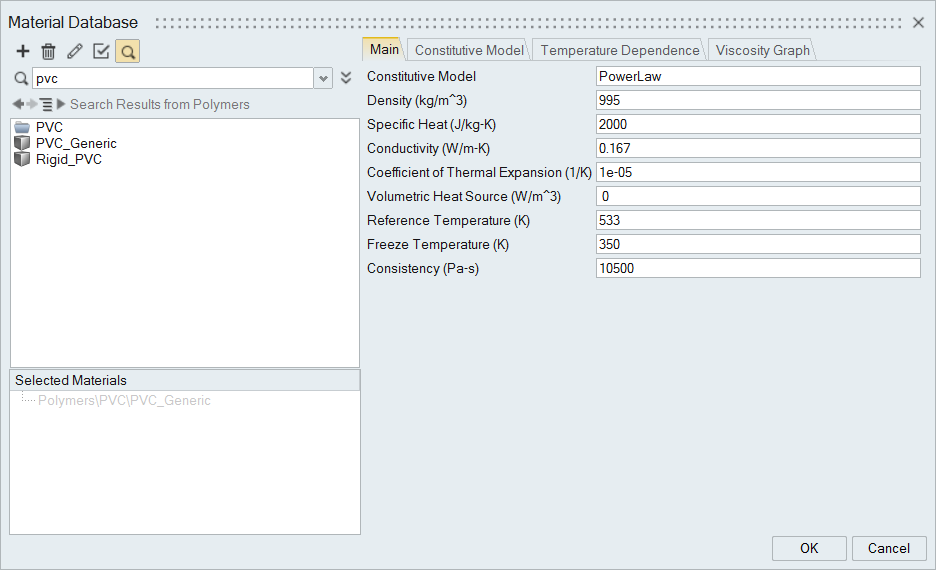Click the forward navigation arrow icon

[x=32, y=104]
